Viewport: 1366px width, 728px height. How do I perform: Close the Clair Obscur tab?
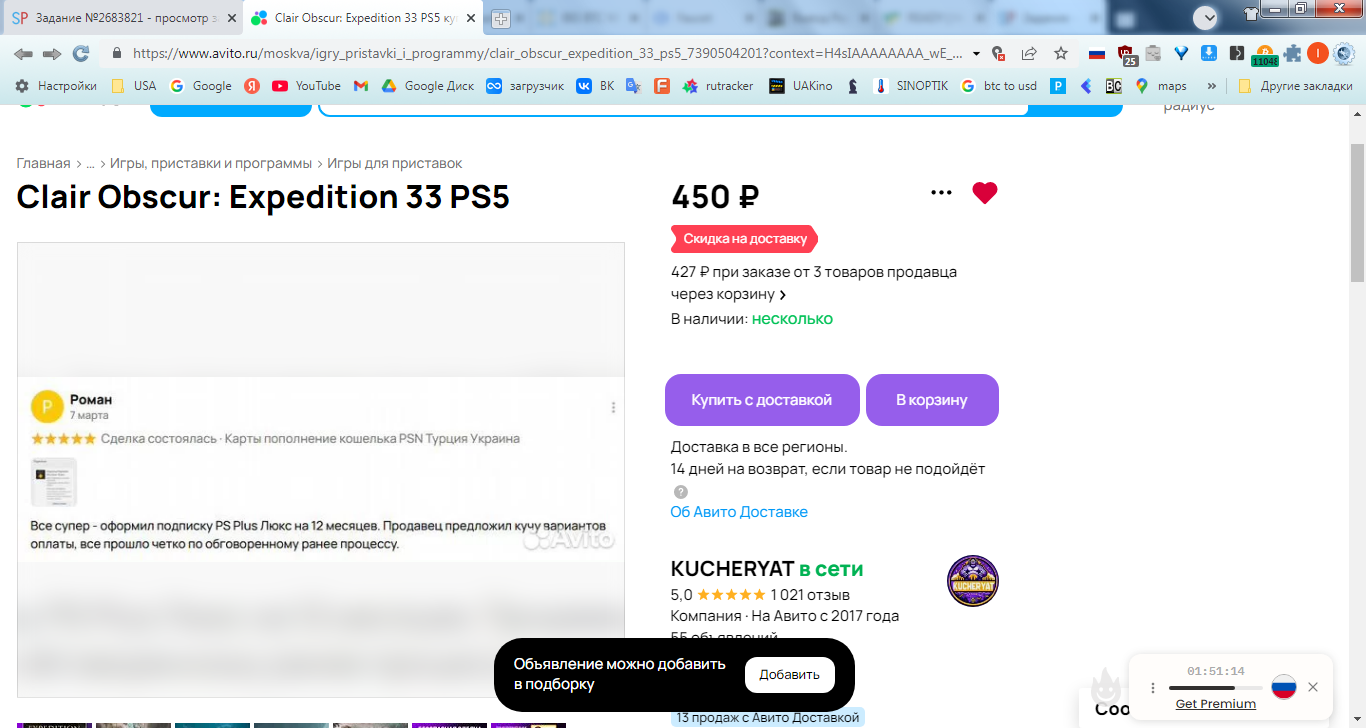[x=470, y=18]
